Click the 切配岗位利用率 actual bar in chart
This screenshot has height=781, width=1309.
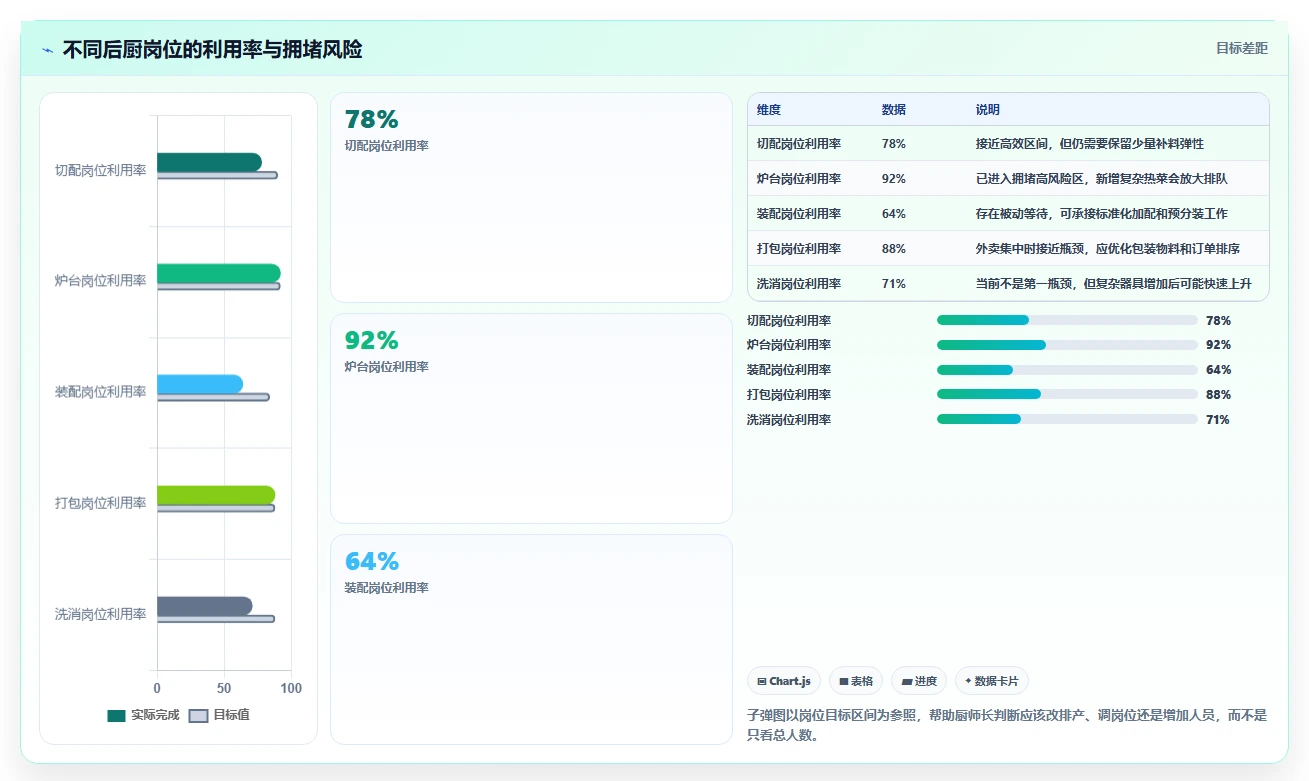[x=209, y=162]
